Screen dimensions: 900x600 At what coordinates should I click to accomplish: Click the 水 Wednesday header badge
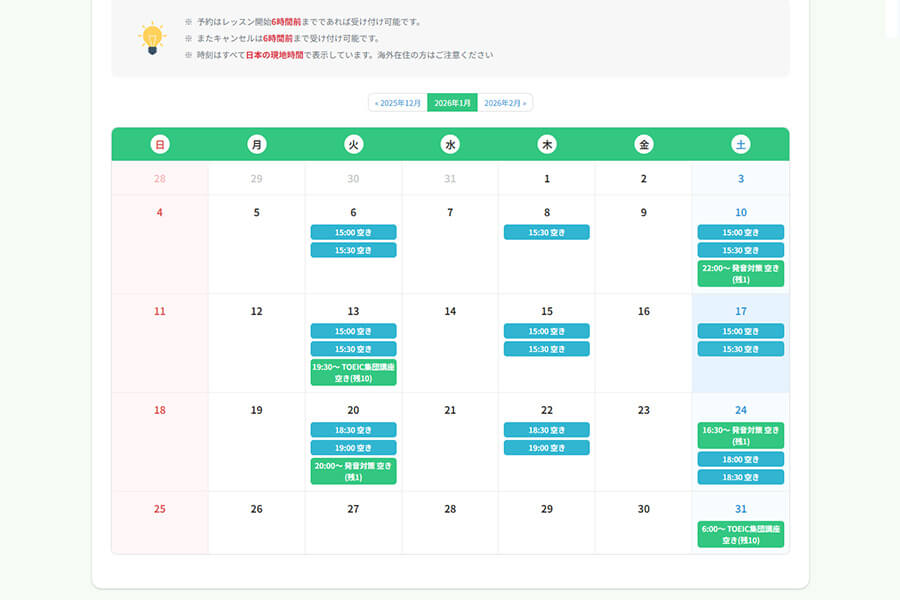[450, 145]
